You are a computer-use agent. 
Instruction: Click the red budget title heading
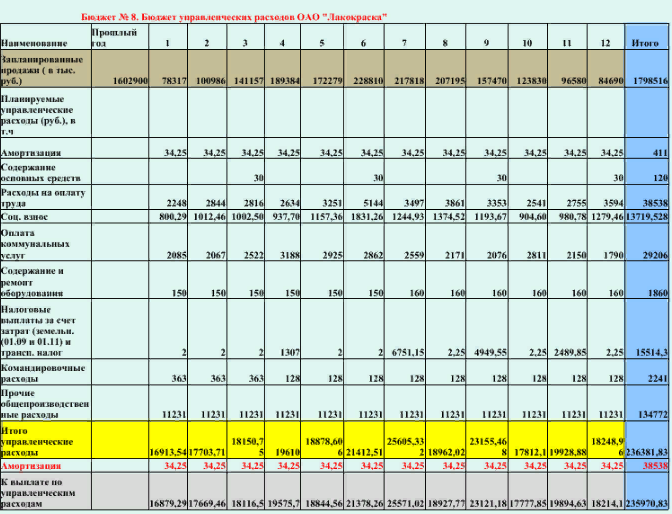pyautogui.click(x=234, y=17)
